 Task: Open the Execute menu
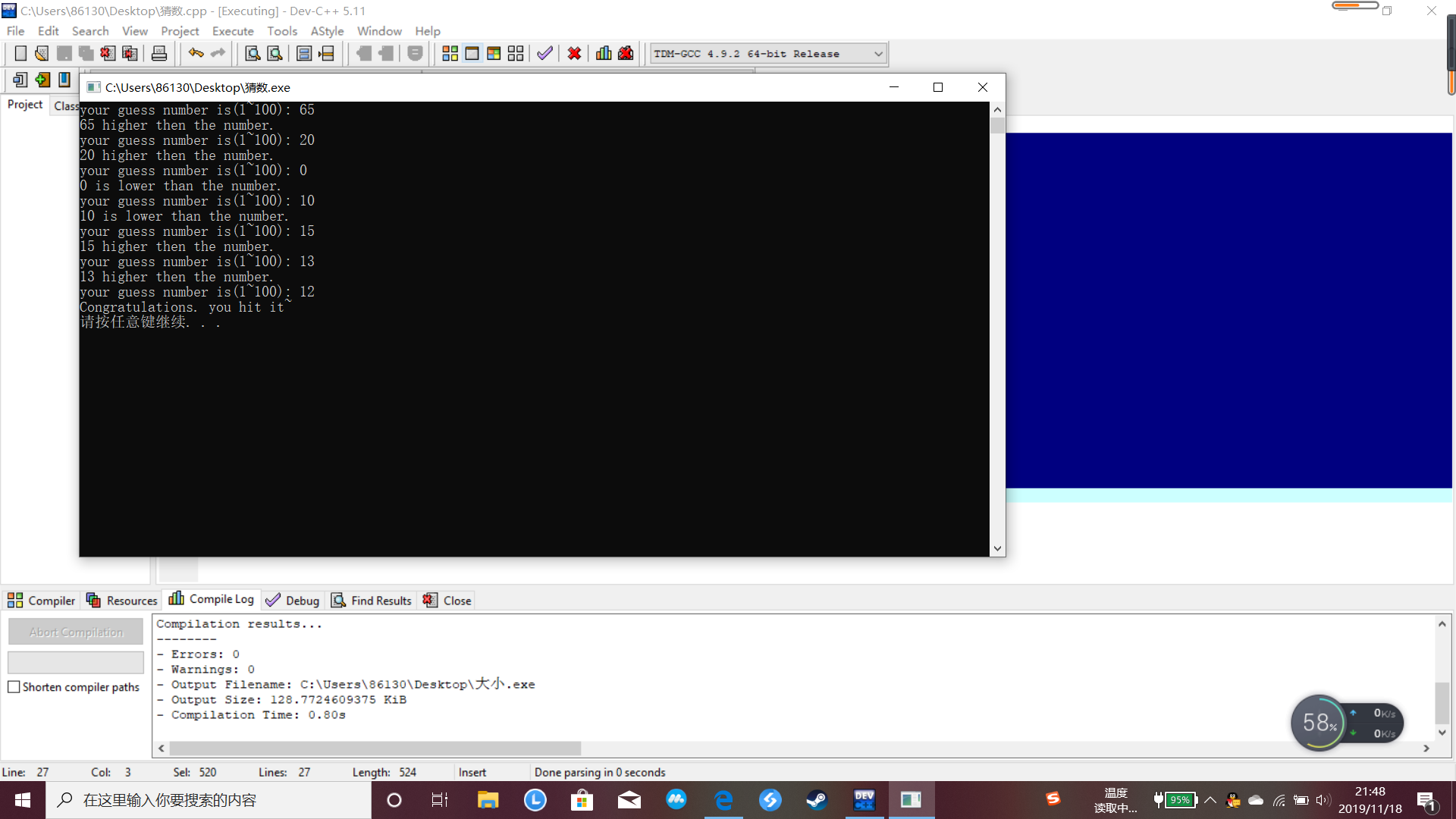(x=233, y=31)
